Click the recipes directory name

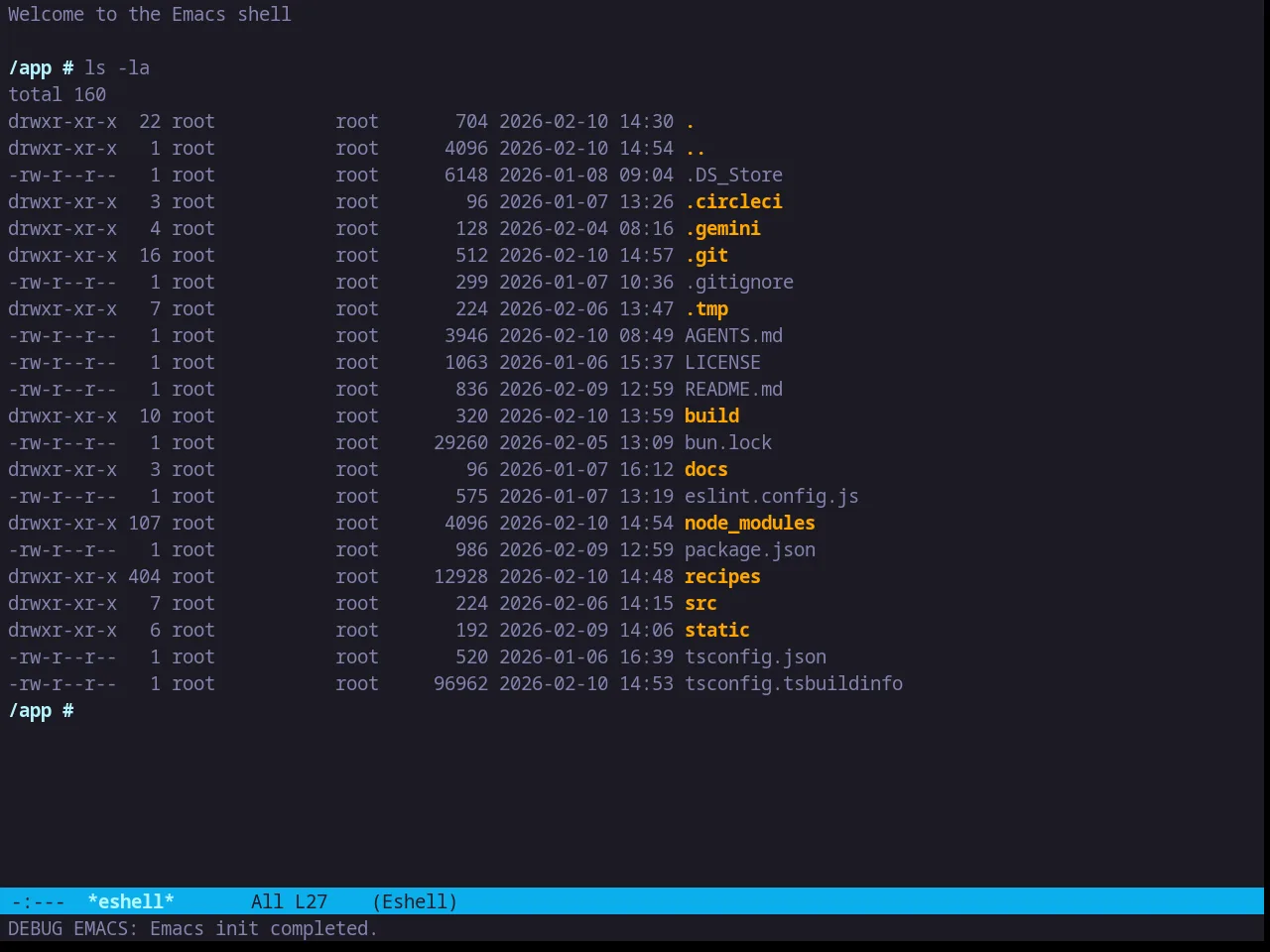(722, 576)
